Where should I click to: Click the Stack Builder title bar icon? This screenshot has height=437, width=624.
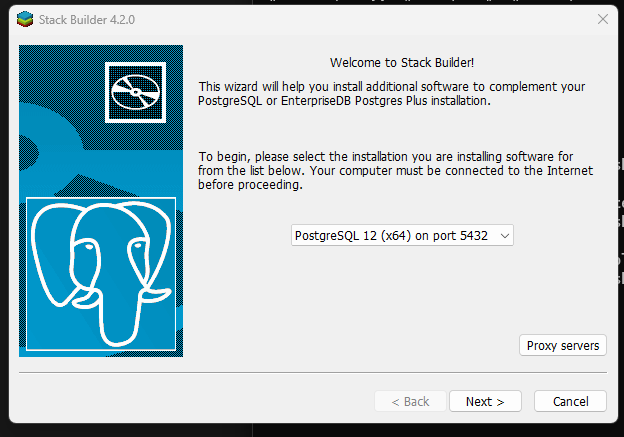pos(25,20)
